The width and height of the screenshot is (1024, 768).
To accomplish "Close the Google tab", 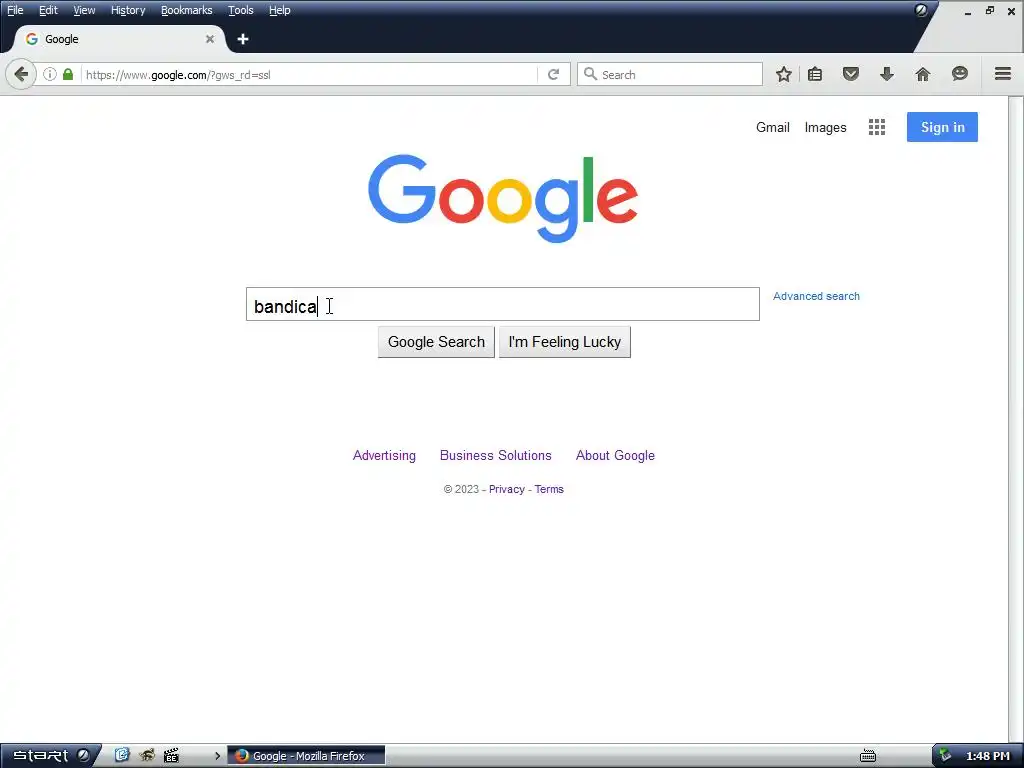I will 210,39.
